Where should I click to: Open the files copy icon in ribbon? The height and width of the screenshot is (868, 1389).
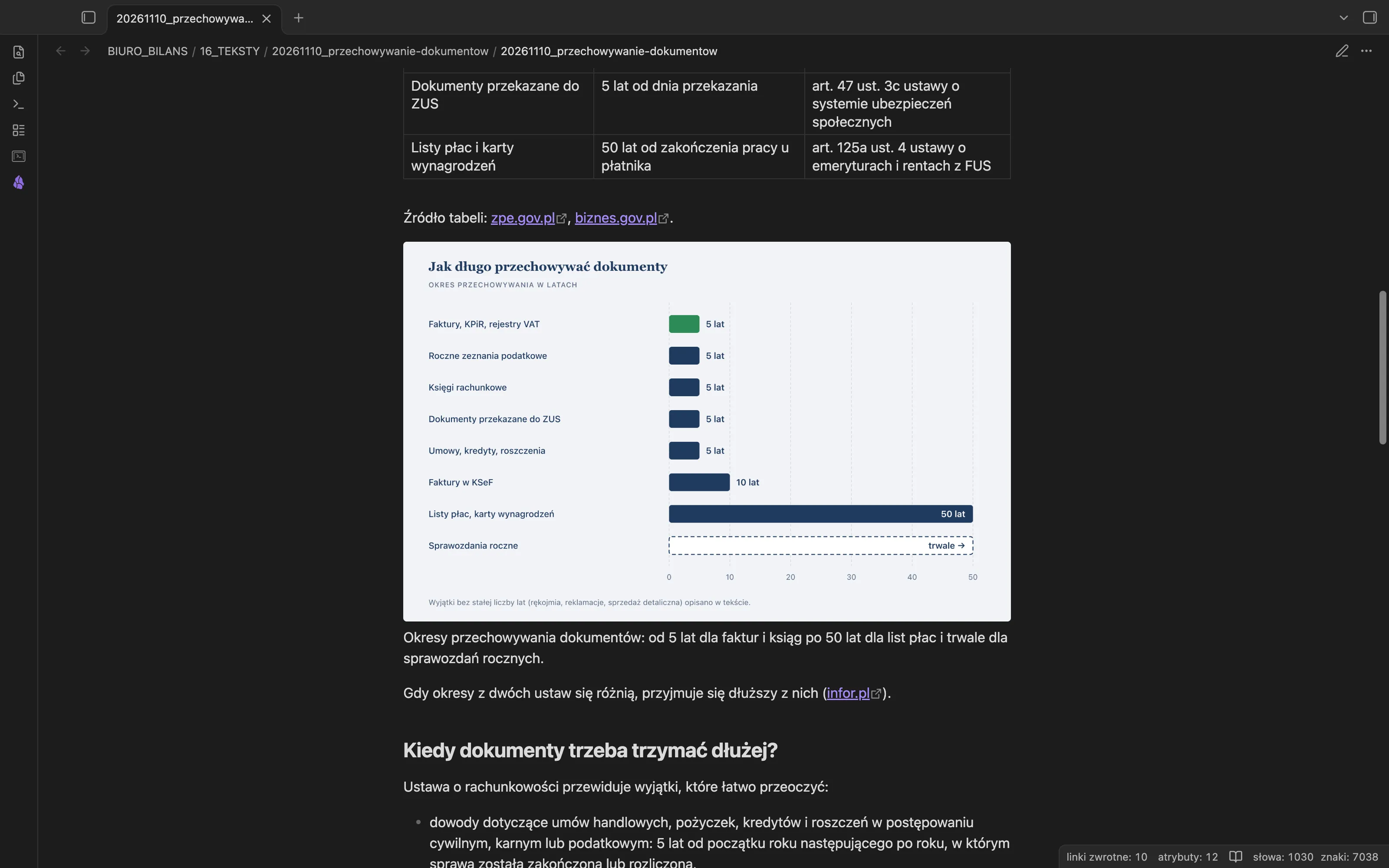tap(18, 78)
